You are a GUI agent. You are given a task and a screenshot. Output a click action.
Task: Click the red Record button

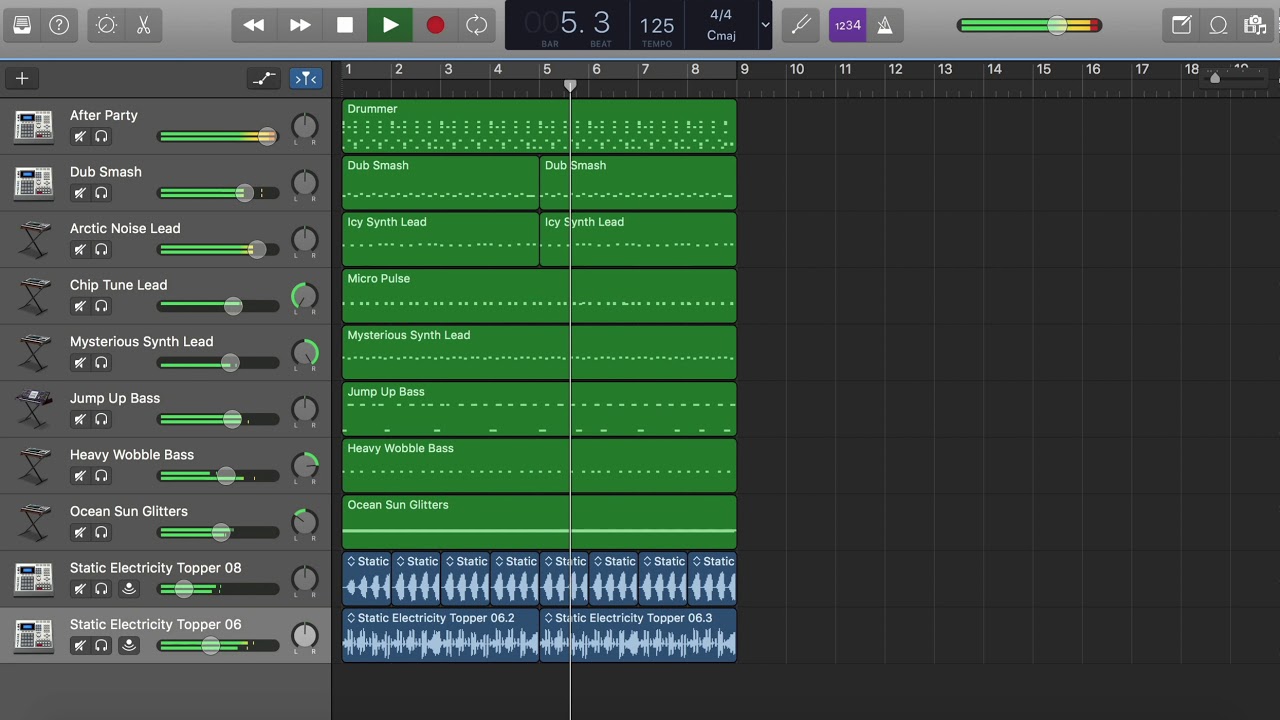point(435,25)
